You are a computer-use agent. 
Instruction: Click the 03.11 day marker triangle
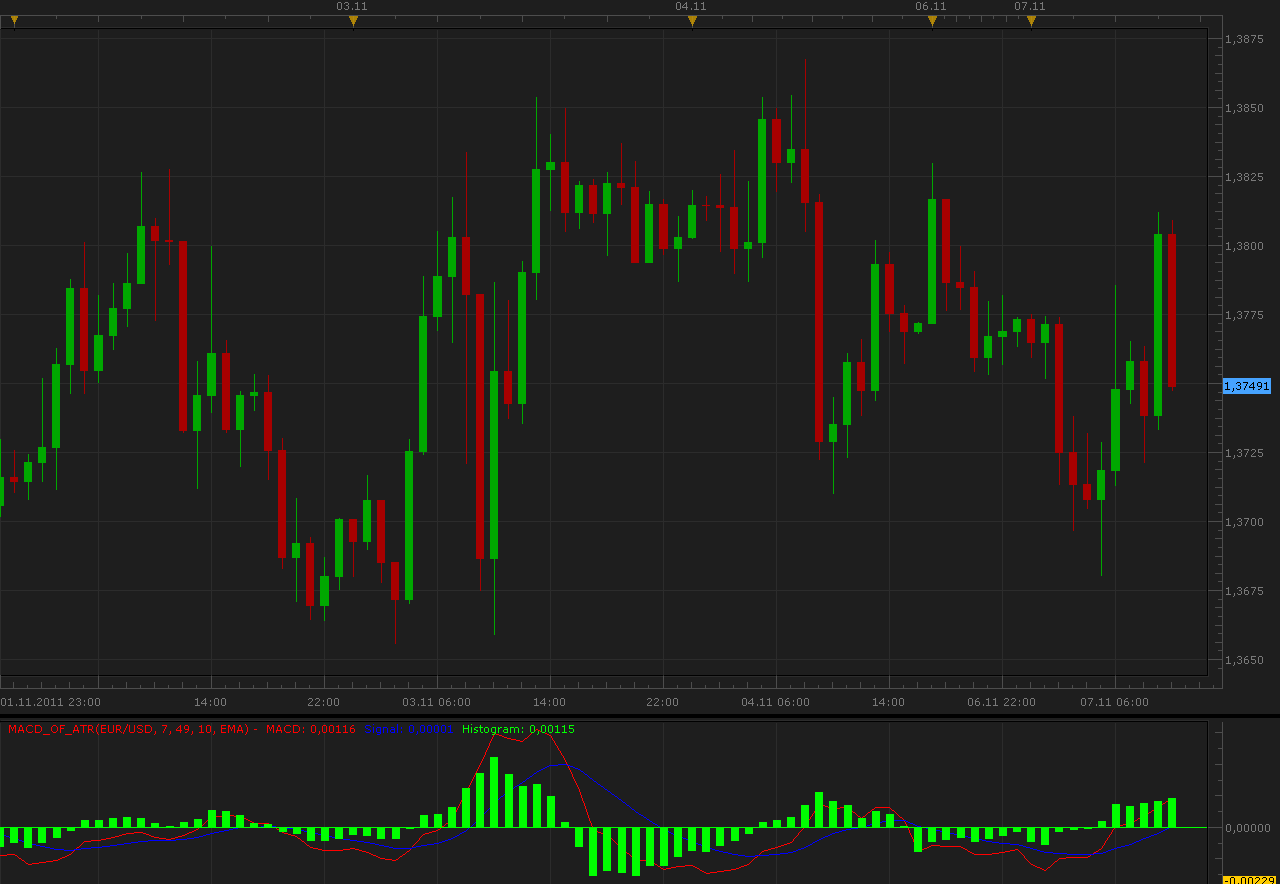click(x=353, y=21)
